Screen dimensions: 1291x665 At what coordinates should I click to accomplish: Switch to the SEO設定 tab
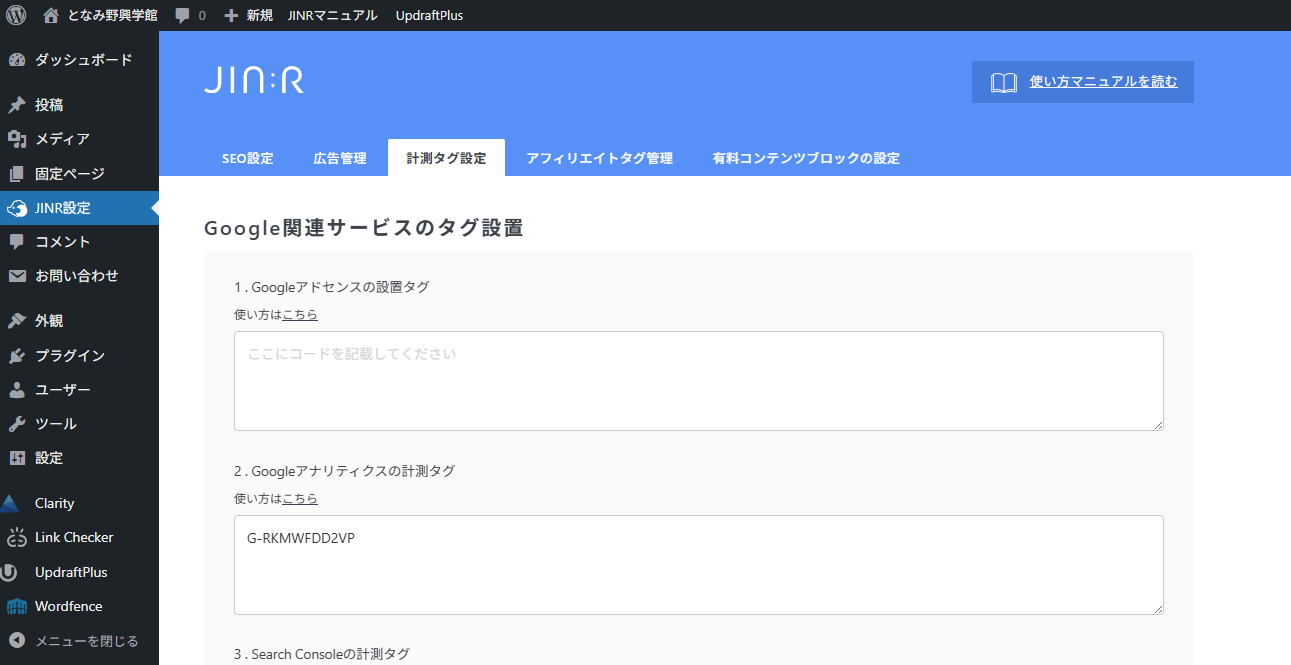247,158
